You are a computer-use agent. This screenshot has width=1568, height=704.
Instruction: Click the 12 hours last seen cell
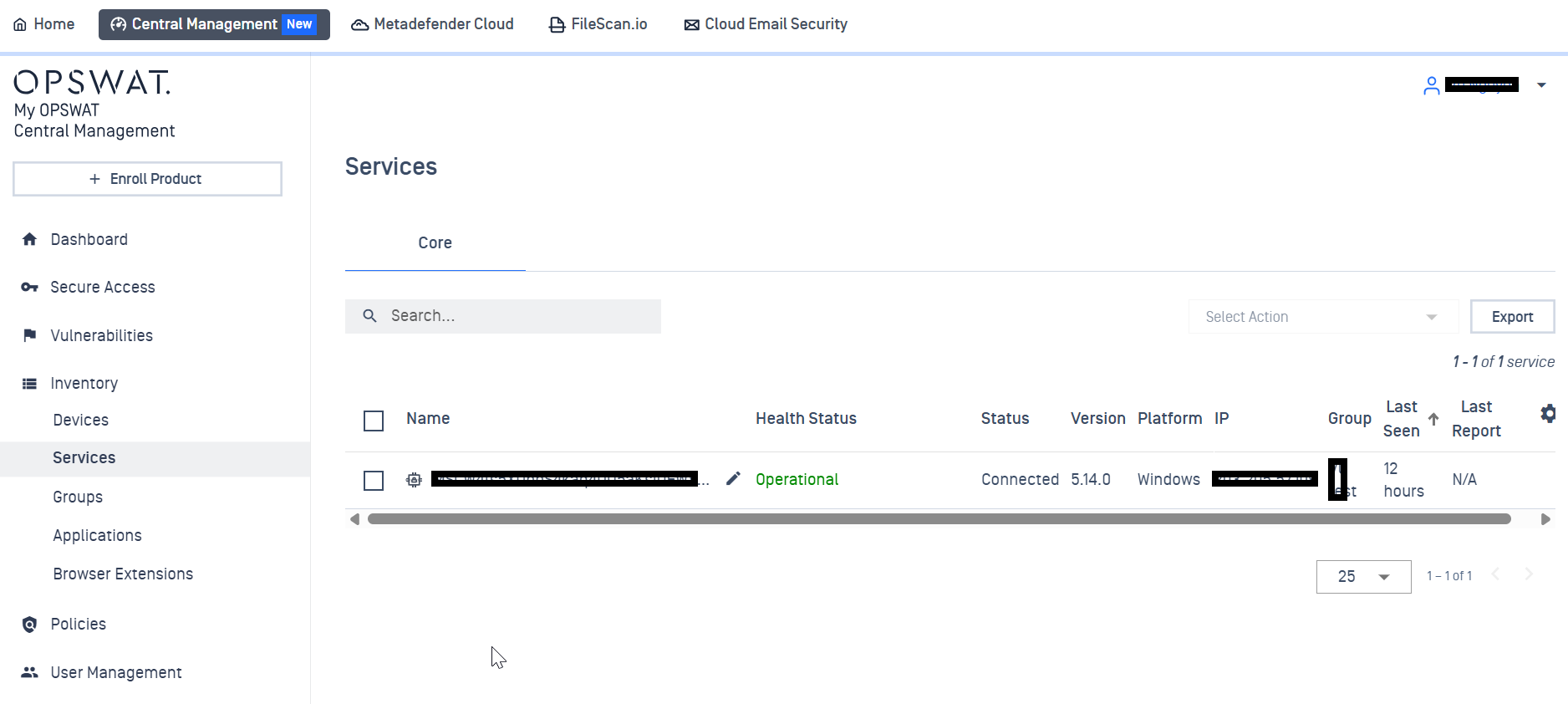(x=1403, y=480)
